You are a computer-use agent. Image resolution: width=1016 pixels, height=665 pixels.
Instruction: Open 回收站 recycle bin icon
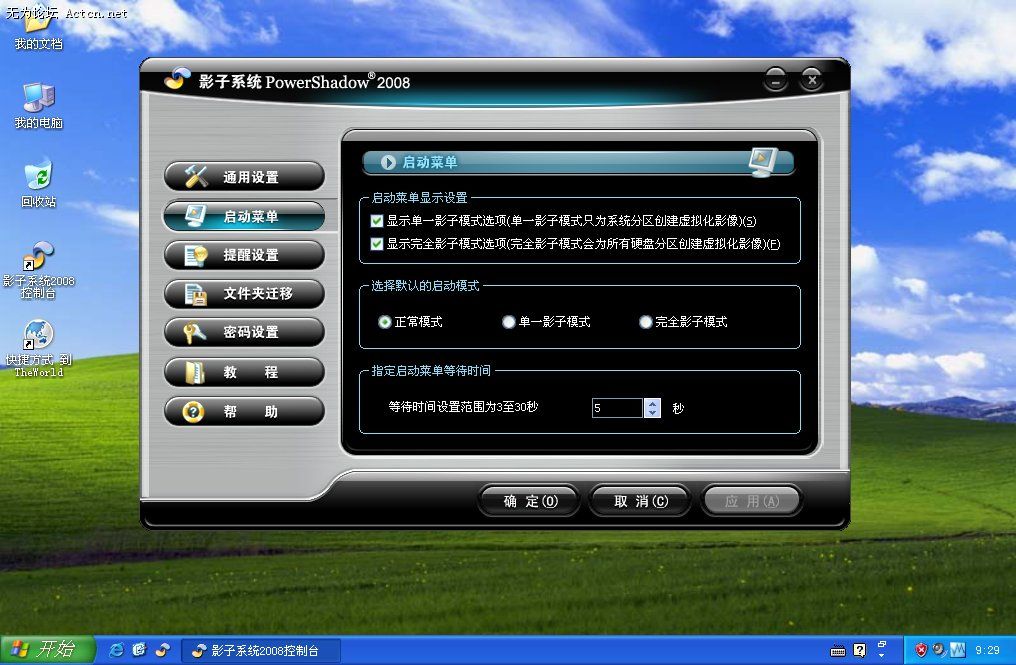point(38,183)
